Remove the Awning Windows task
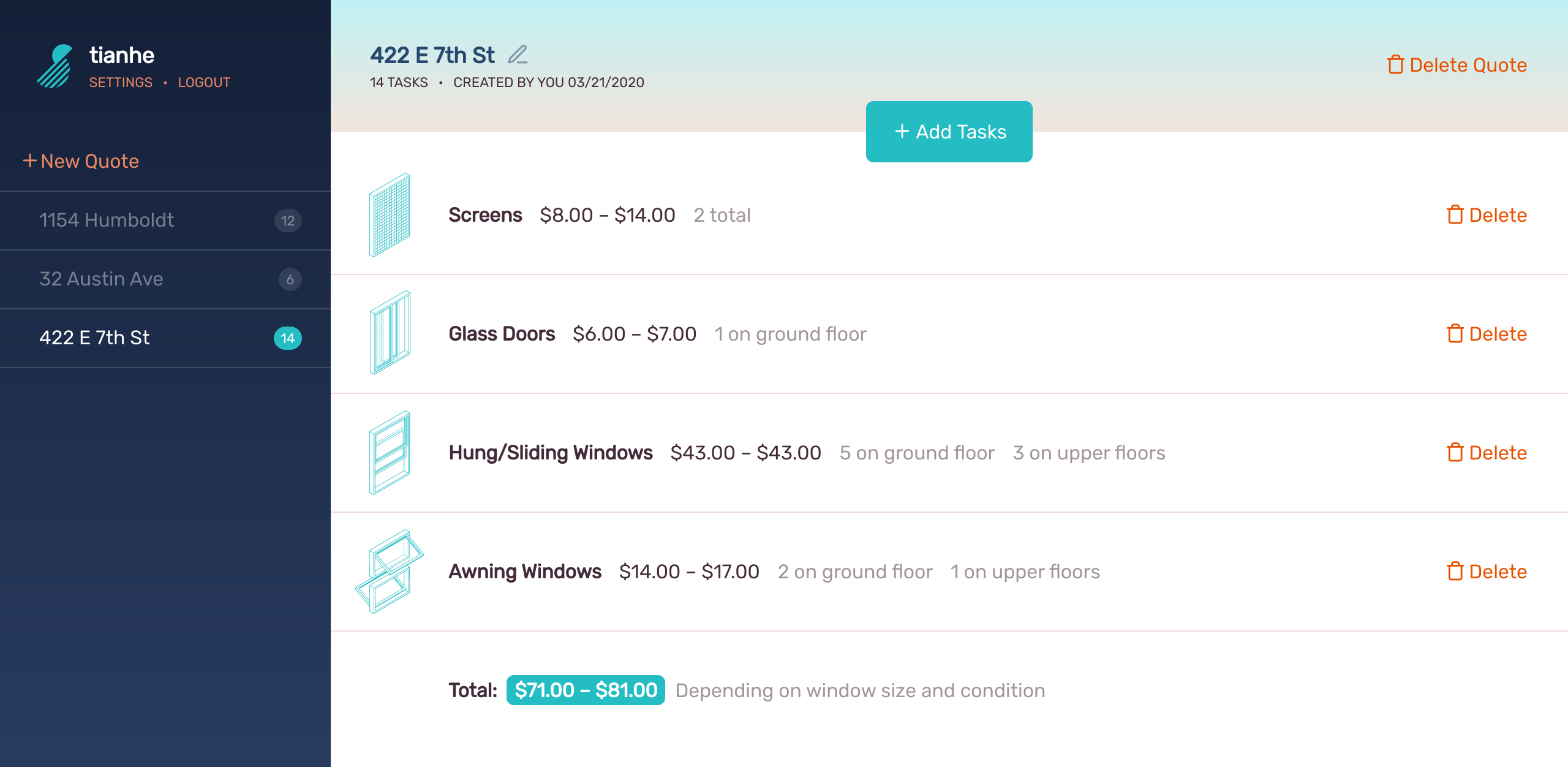 click(x=1487, y=572)
